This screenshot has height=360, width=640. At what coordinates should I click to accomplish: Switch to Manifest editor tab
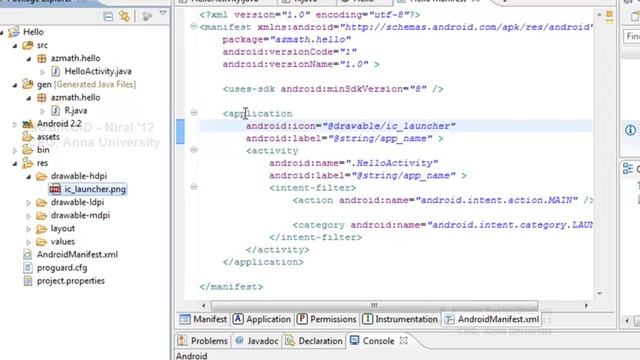pyautogui.click(x=203, y=319)
